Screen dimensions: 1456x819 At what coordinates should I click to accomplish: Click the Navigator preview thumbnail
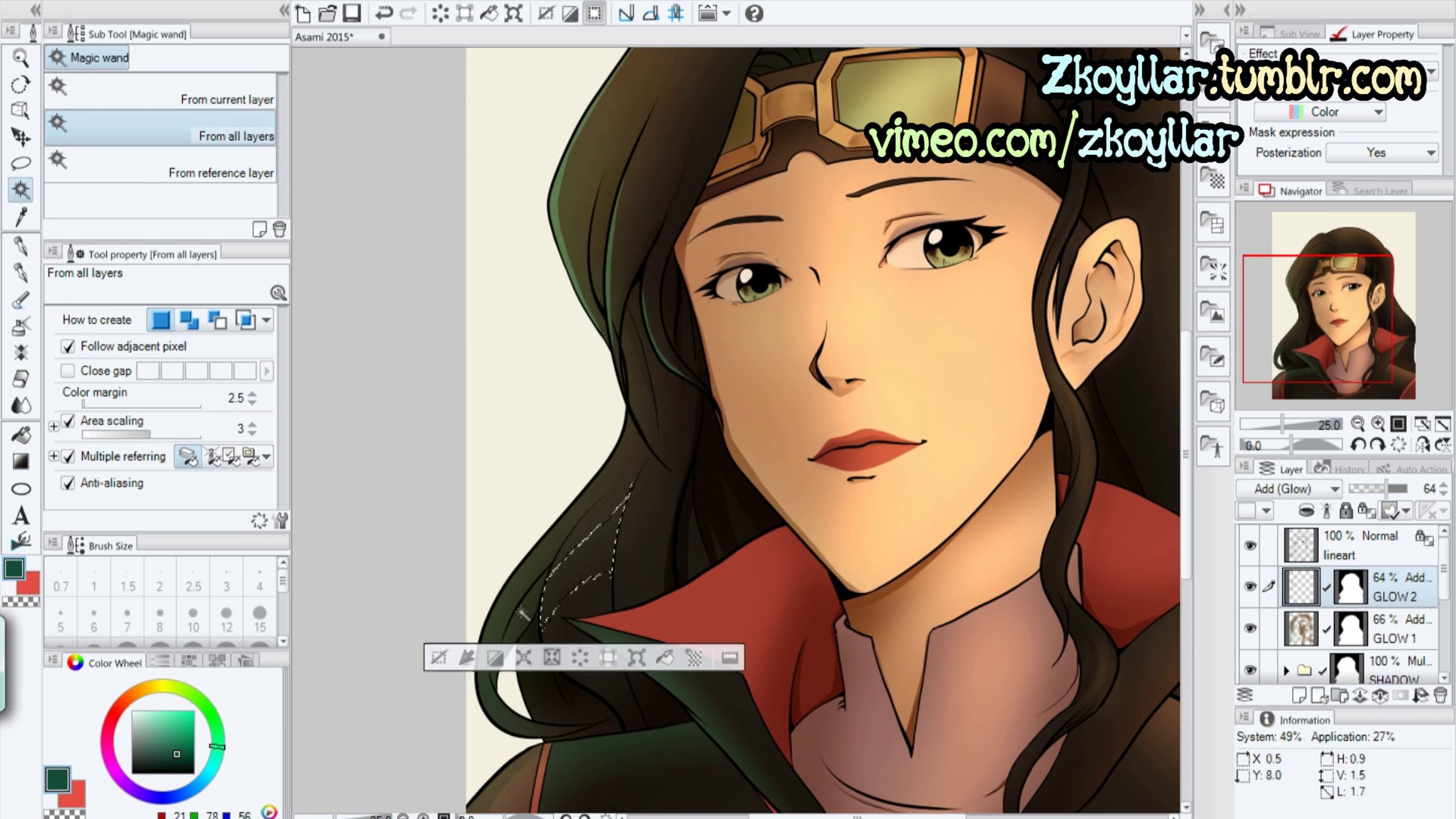click(x=1343, y=305)
